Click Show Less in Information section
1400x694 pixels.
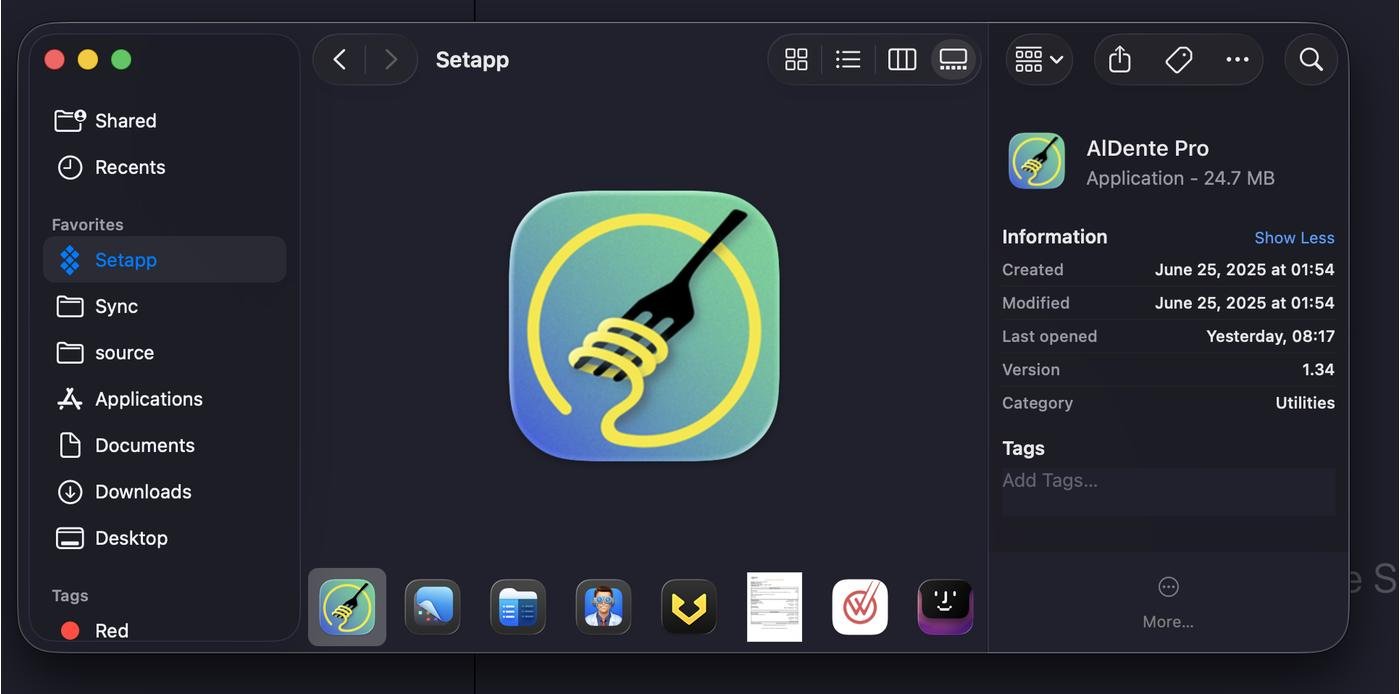coord(1294,238)
